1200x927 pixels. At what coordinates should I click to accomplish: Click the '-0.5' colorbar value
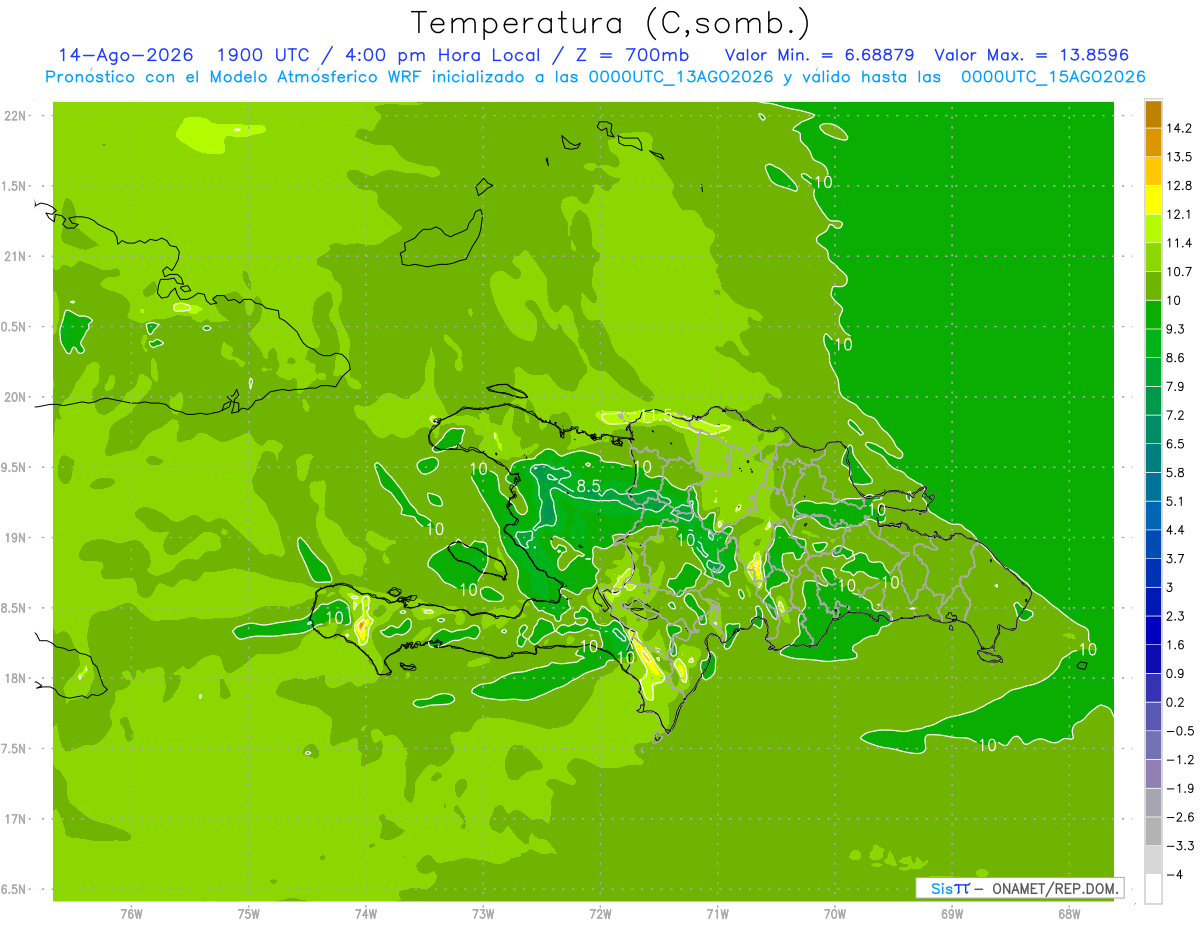click(x=1179, y=731)
